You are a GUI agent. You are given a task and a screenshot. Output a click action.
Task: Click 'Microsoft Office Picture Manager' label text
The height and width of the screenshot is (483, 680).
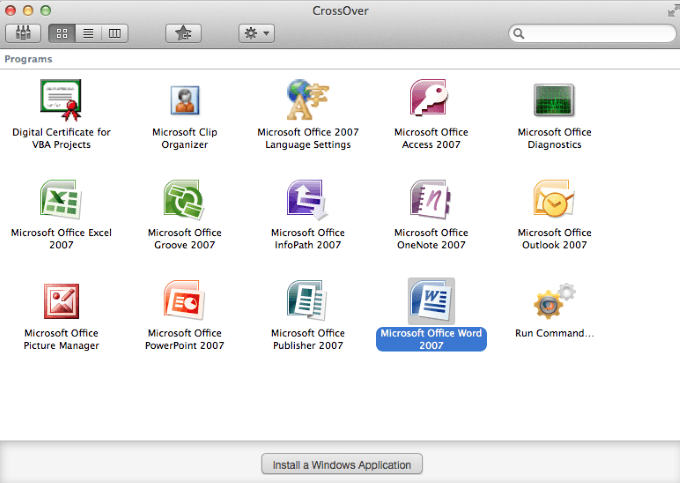click(61, 339)
